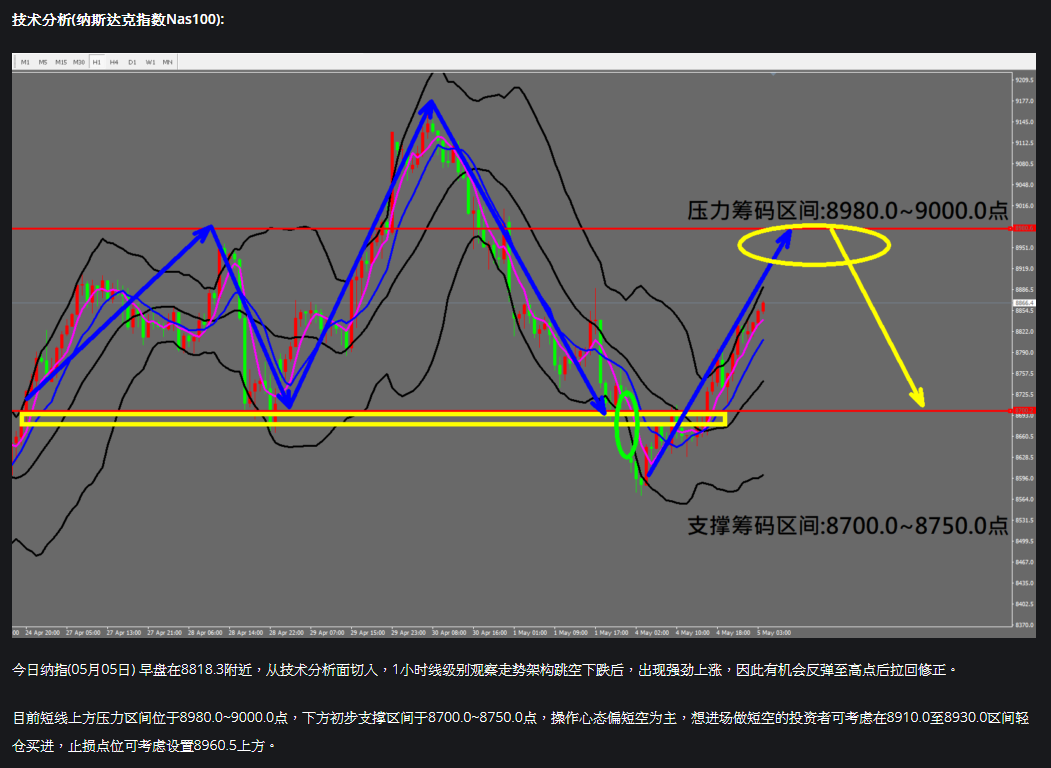
Task: Click the chart text 支撑筹码区间:8700.0~8750.0点
Action: pos(847,525)
